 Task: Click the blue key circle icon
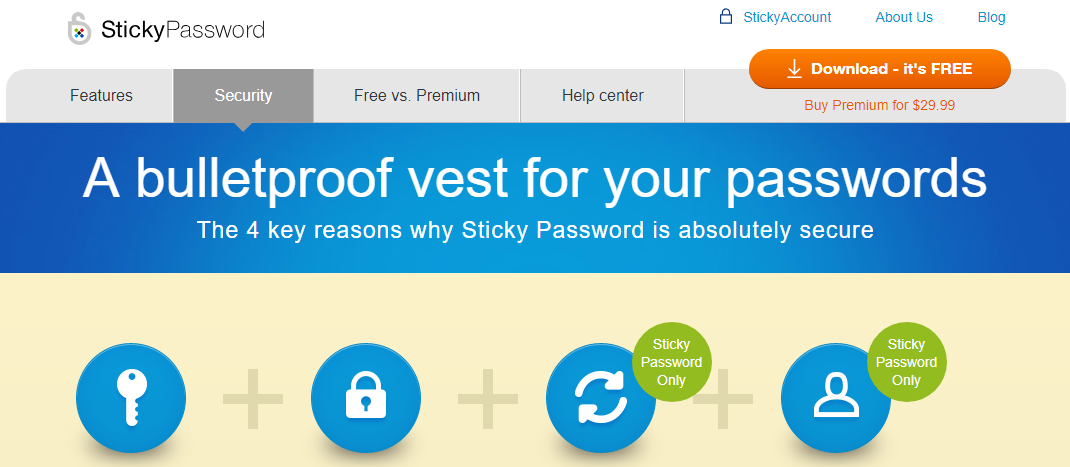coord(130,399)
